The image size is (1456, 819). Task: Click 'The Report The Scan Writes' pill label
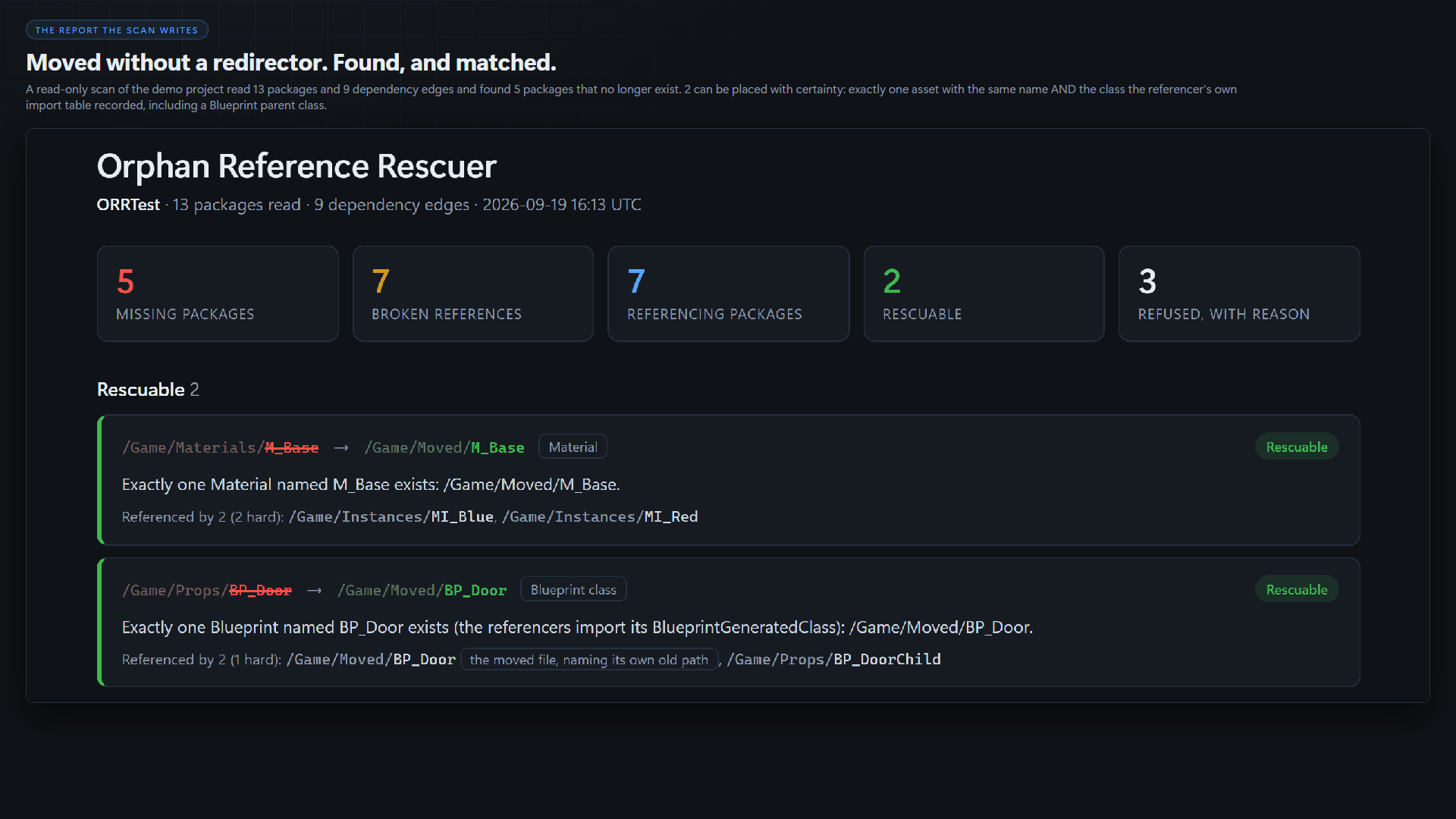pos(117,30)
